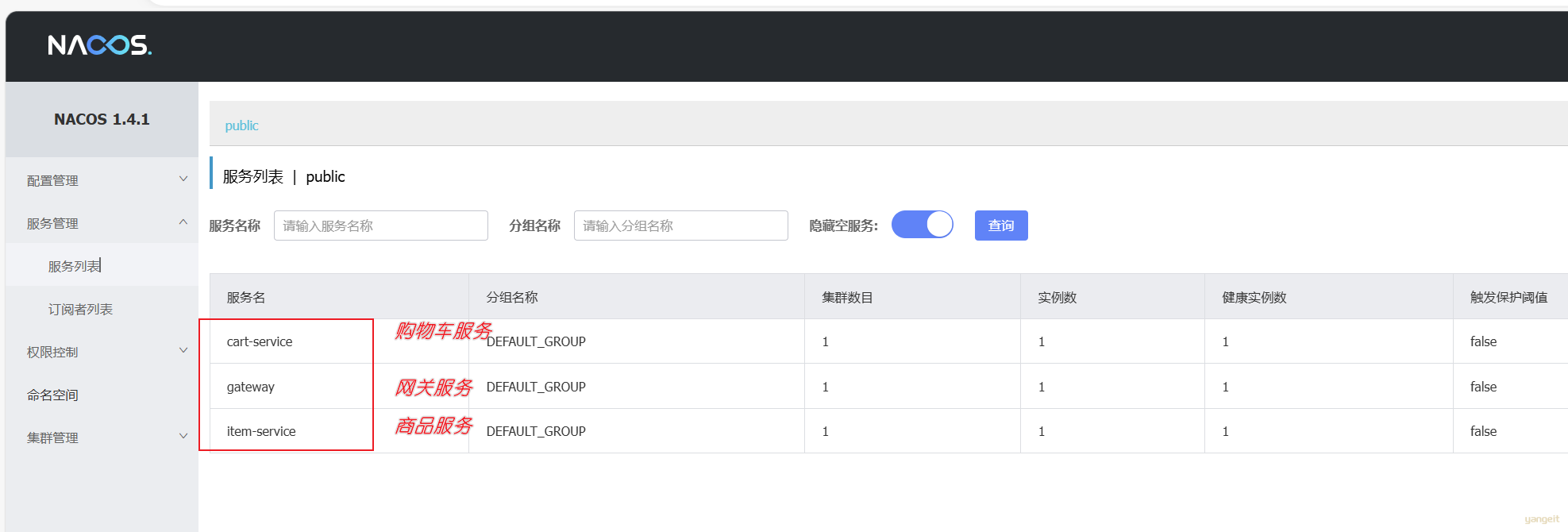Click 集群数目 column header
1568x532 pixels.
click(847, 297)
